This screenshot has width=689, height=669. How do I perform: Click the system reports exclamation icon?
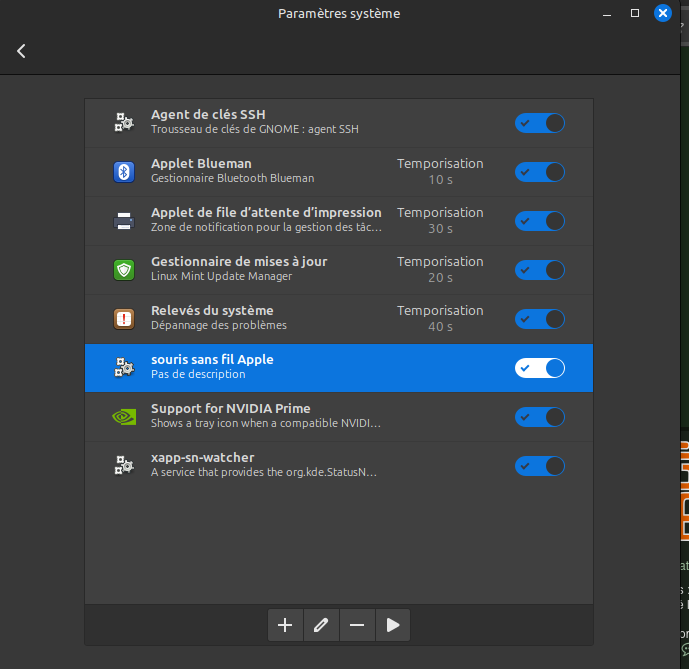point(123,319)
